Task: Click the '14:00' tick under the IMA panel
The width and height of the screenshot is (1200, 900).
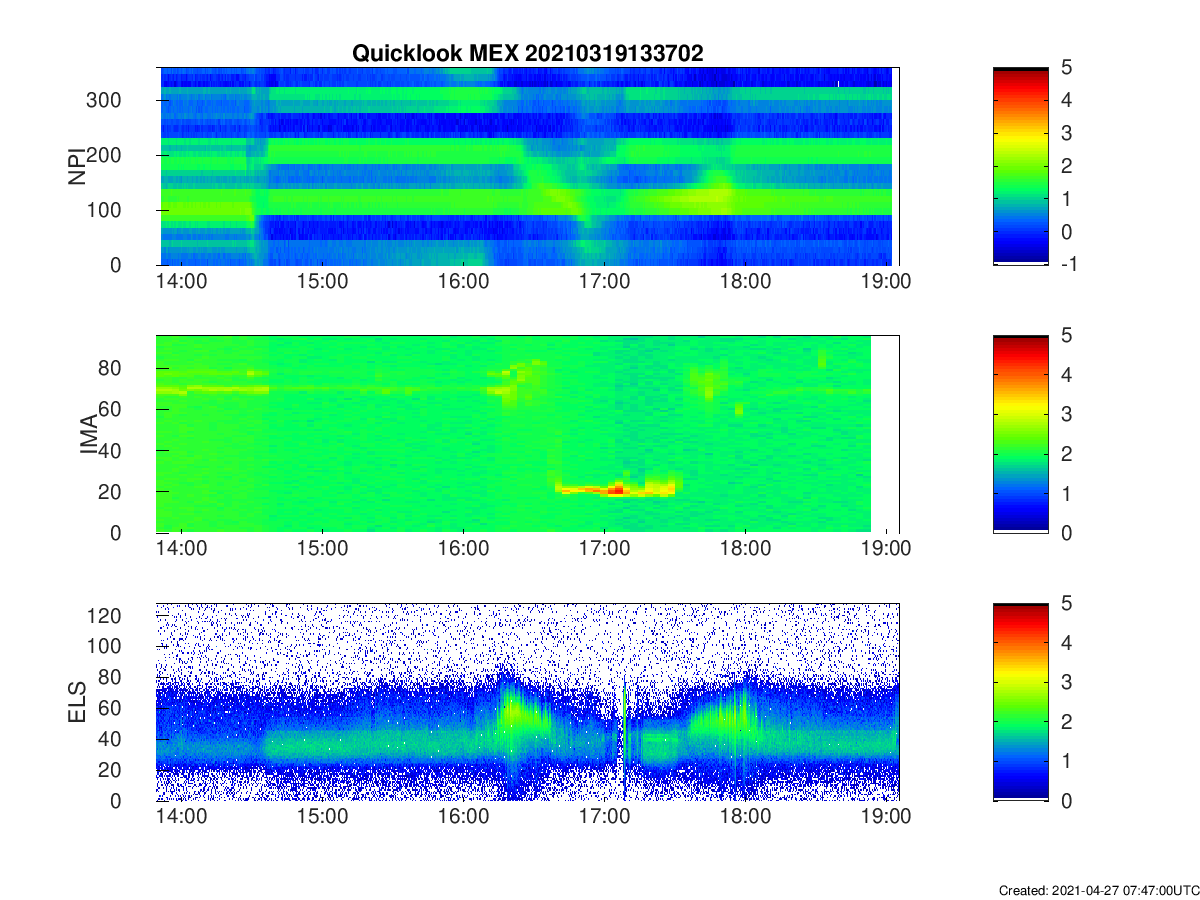Action: point(182,550)
